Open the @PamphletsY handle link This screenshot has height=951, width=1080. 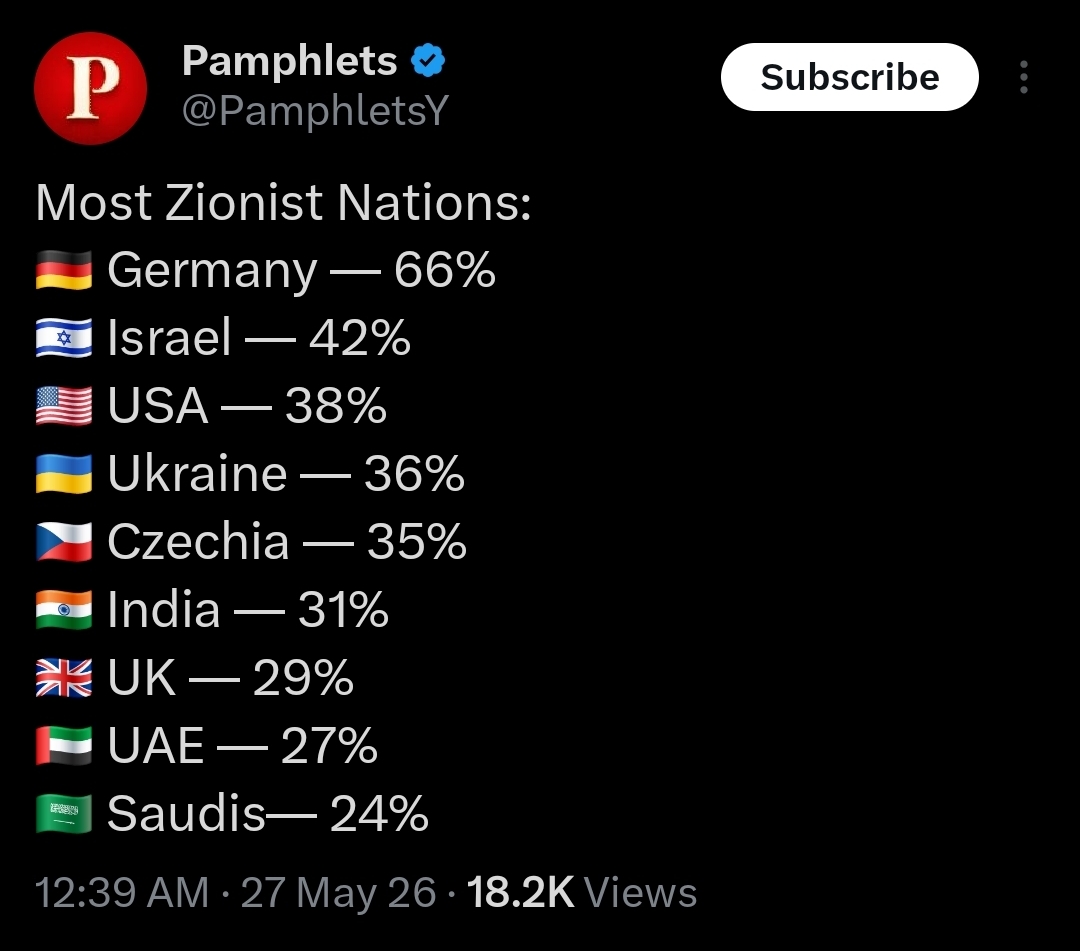point(315,110)
